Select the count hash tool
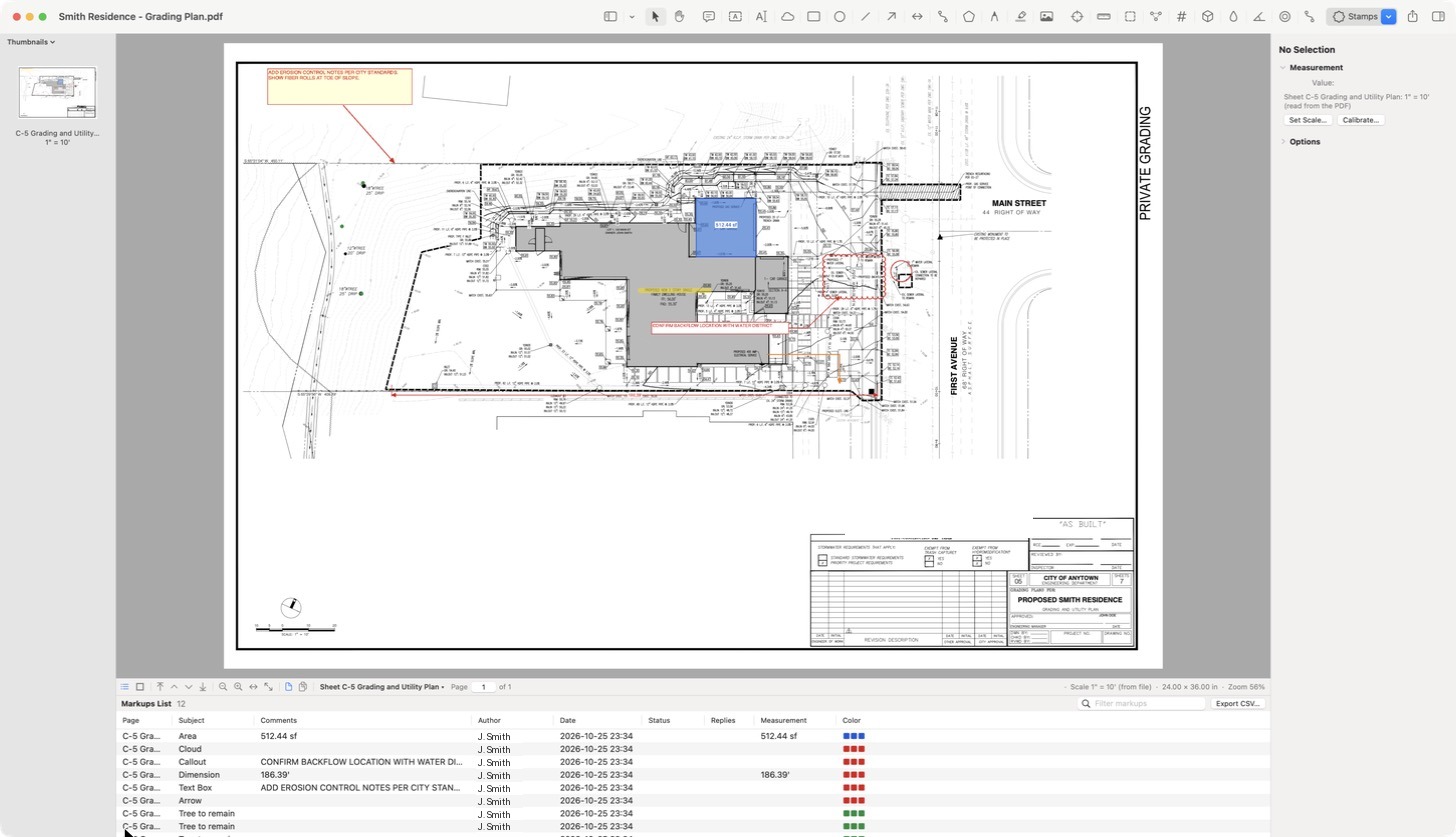This screenshot has height=837, width=1456. 1182,17
